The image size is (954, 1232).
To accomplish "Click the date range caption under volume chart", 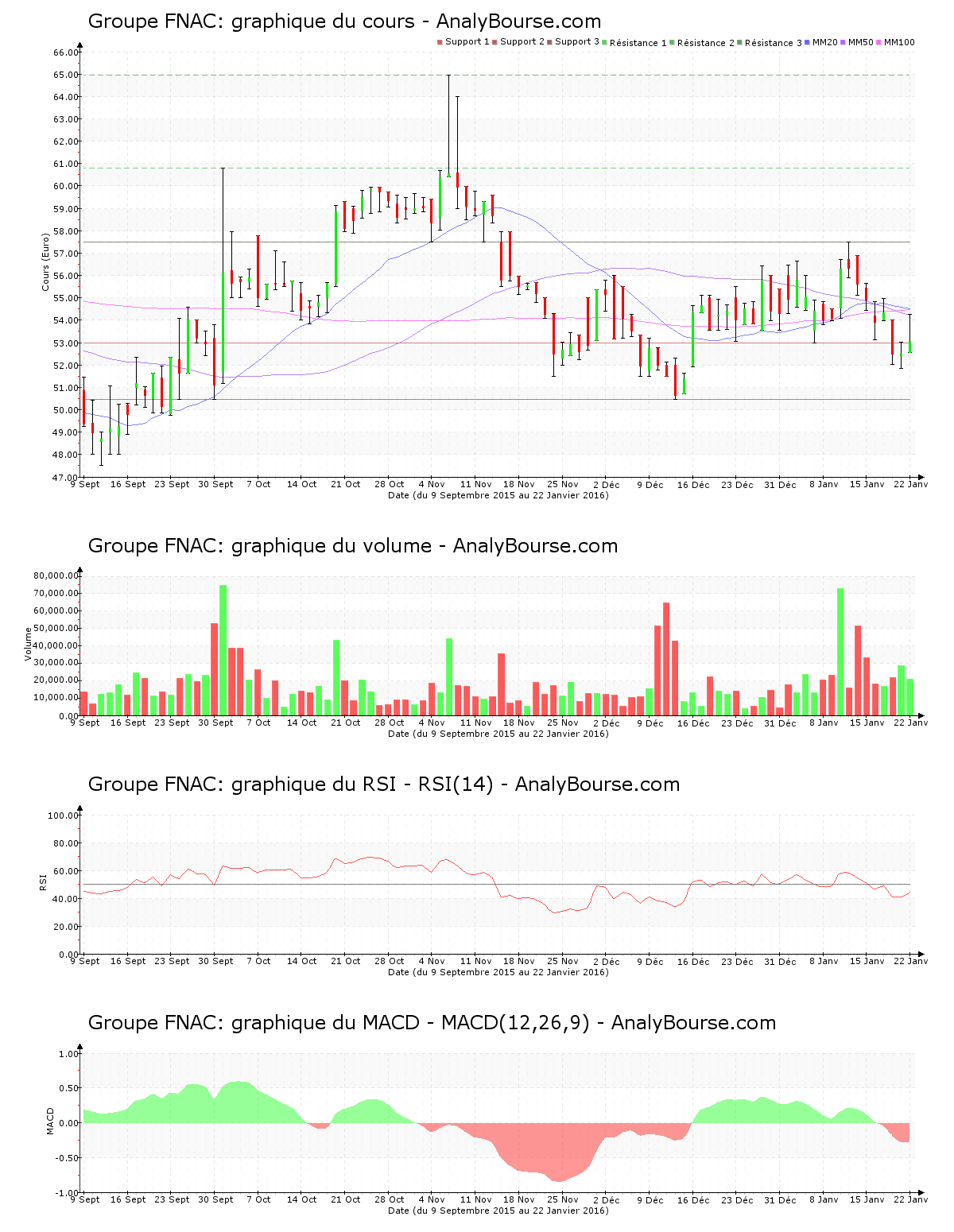I will click(x=498, y=734).
